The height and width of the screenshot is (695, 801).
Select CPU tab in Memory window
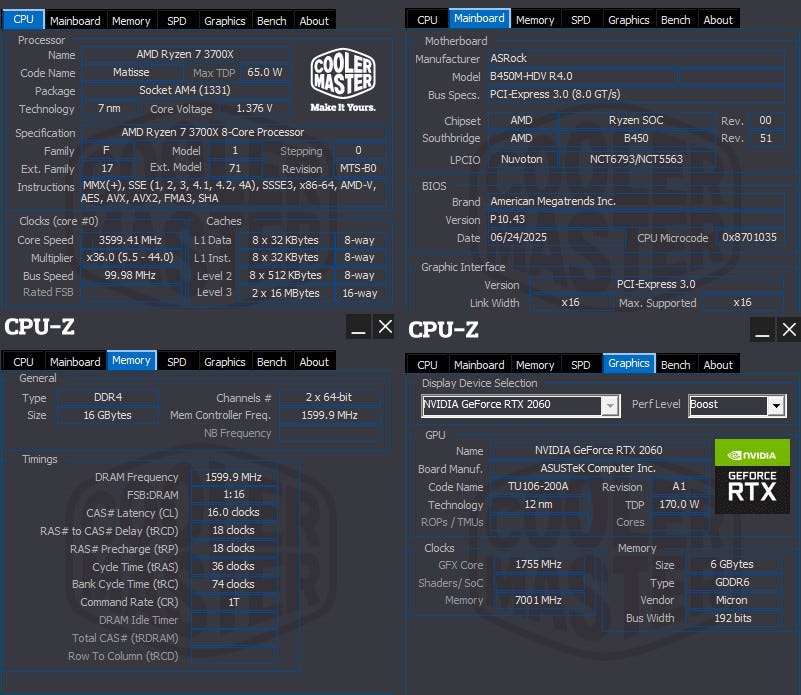(23, 362)
